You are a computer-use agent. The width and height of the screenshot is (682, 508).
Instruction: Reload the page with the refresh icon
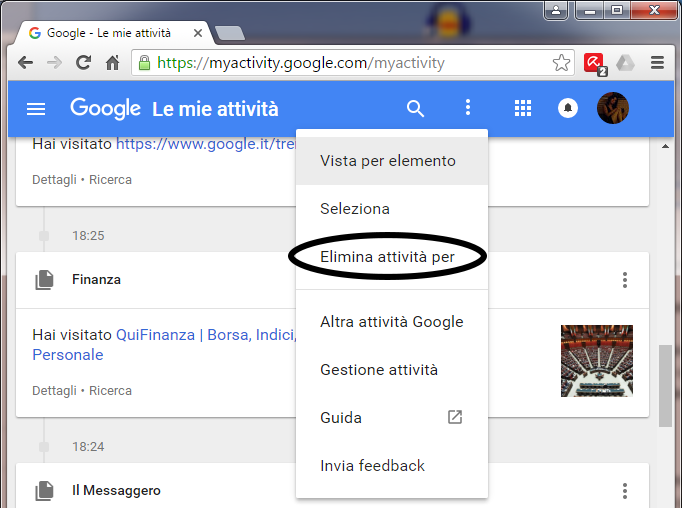83,63
